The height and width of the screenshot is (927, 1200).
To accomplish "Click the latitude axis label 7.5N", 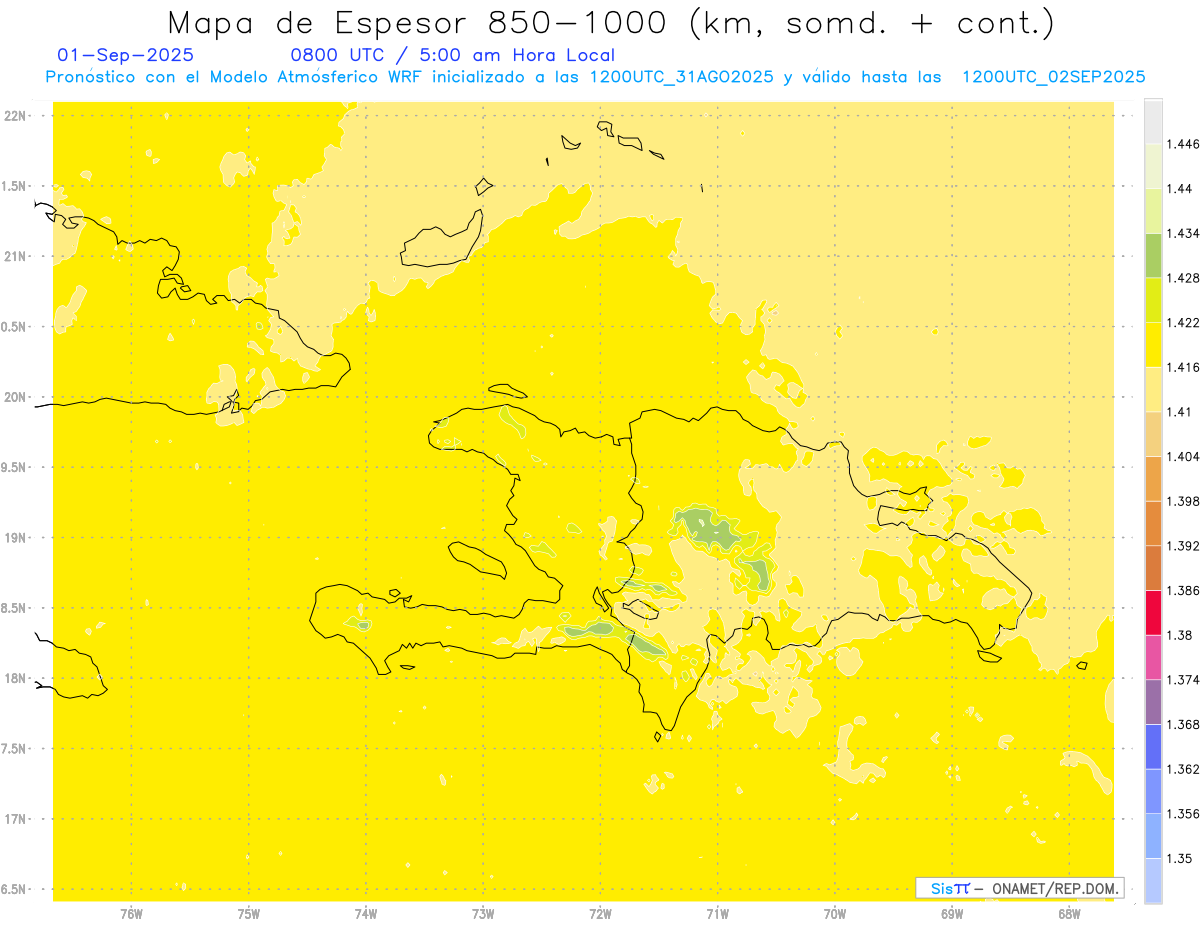I will [14, 749].
